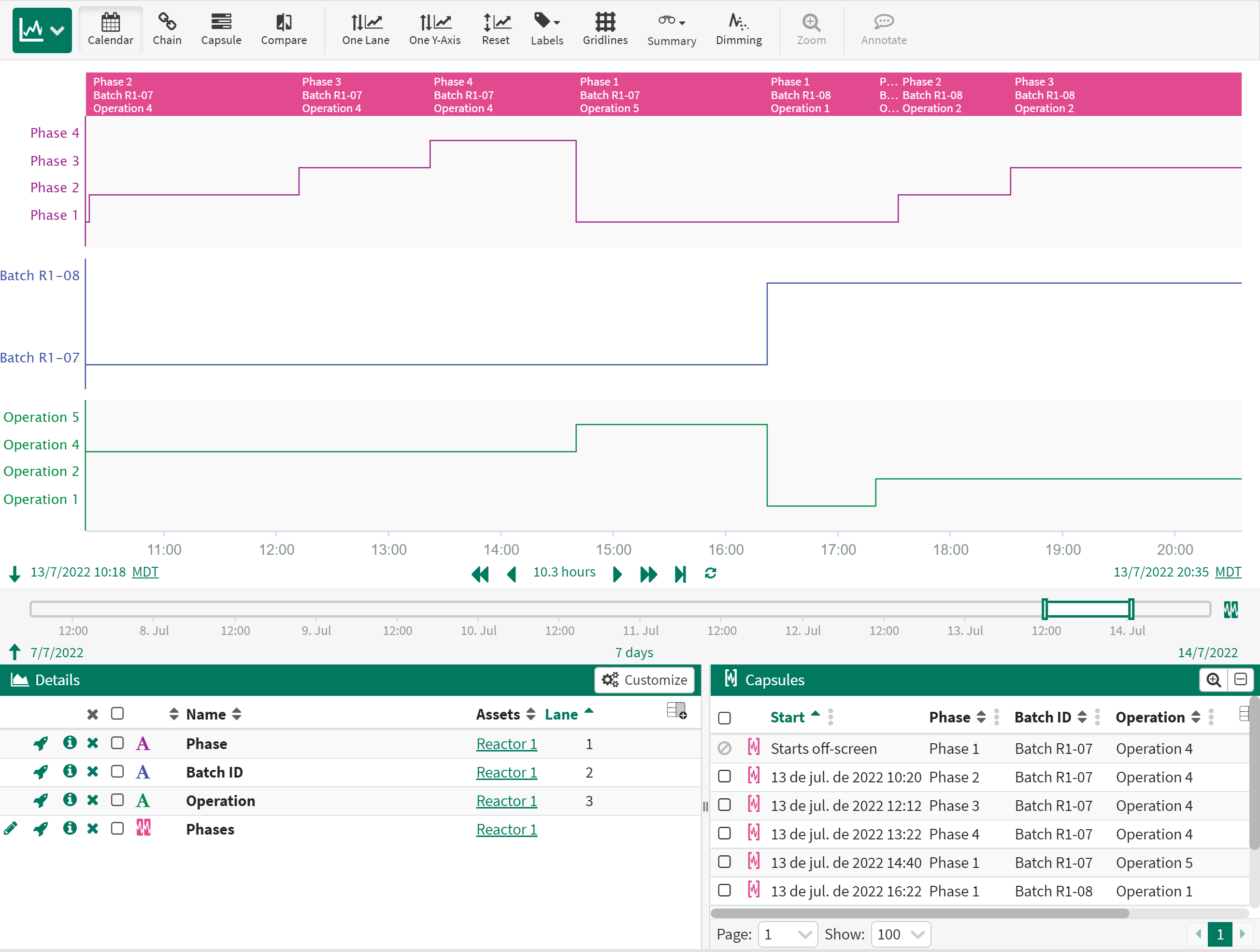Click info icon for Batch ID
The width and height of the screenshot is (1260, 952).
(x=70, y=772)
